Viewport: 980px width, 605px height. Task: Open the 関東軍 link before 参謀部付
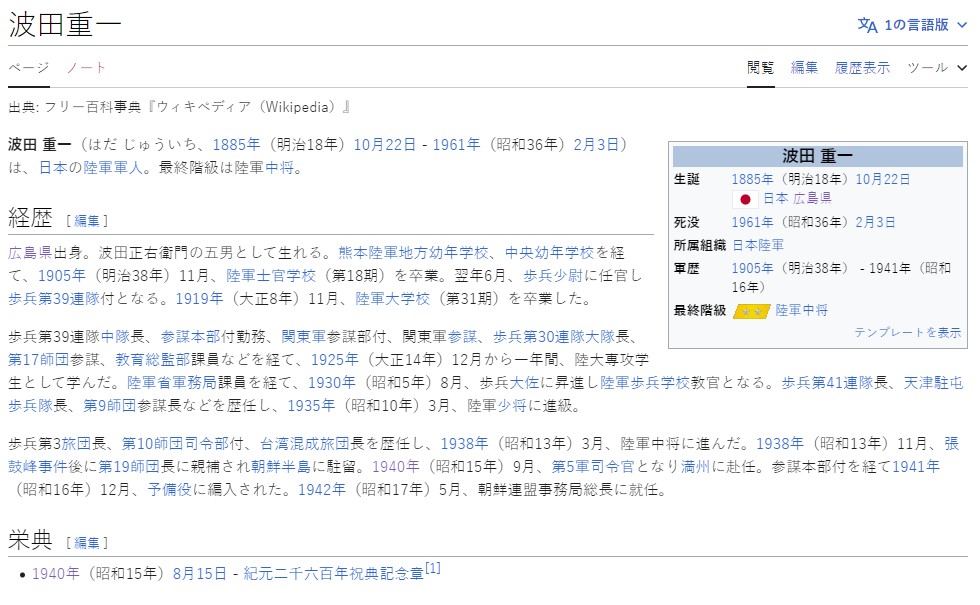click(304, 337)
